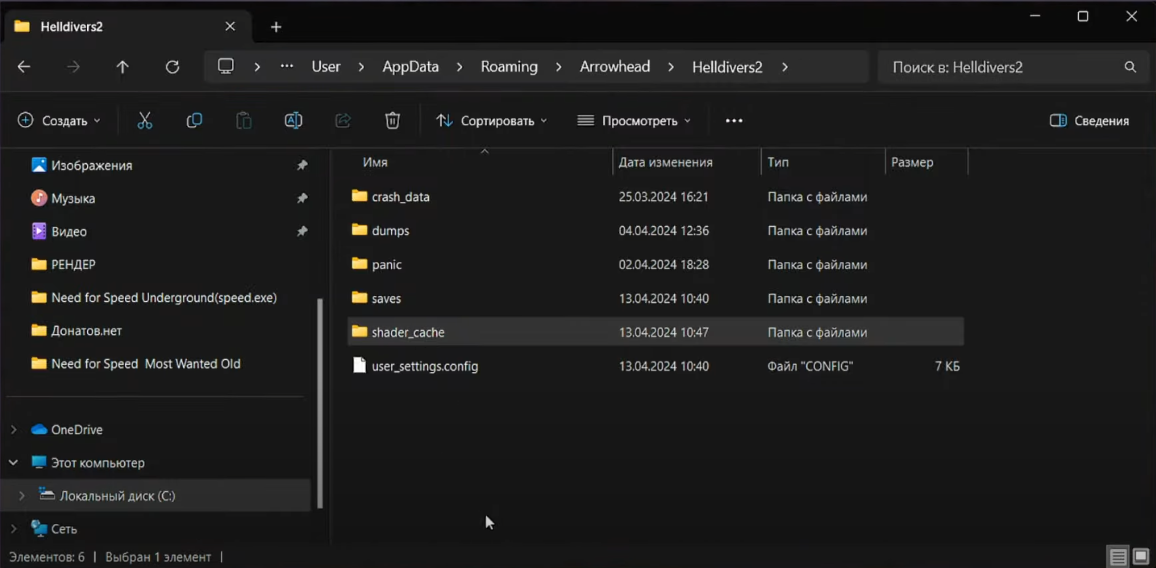Image resolution: width=1156 pixels, height=568 pixels.
Task: Click the pin icon next to Изображения
Action: 302,166
